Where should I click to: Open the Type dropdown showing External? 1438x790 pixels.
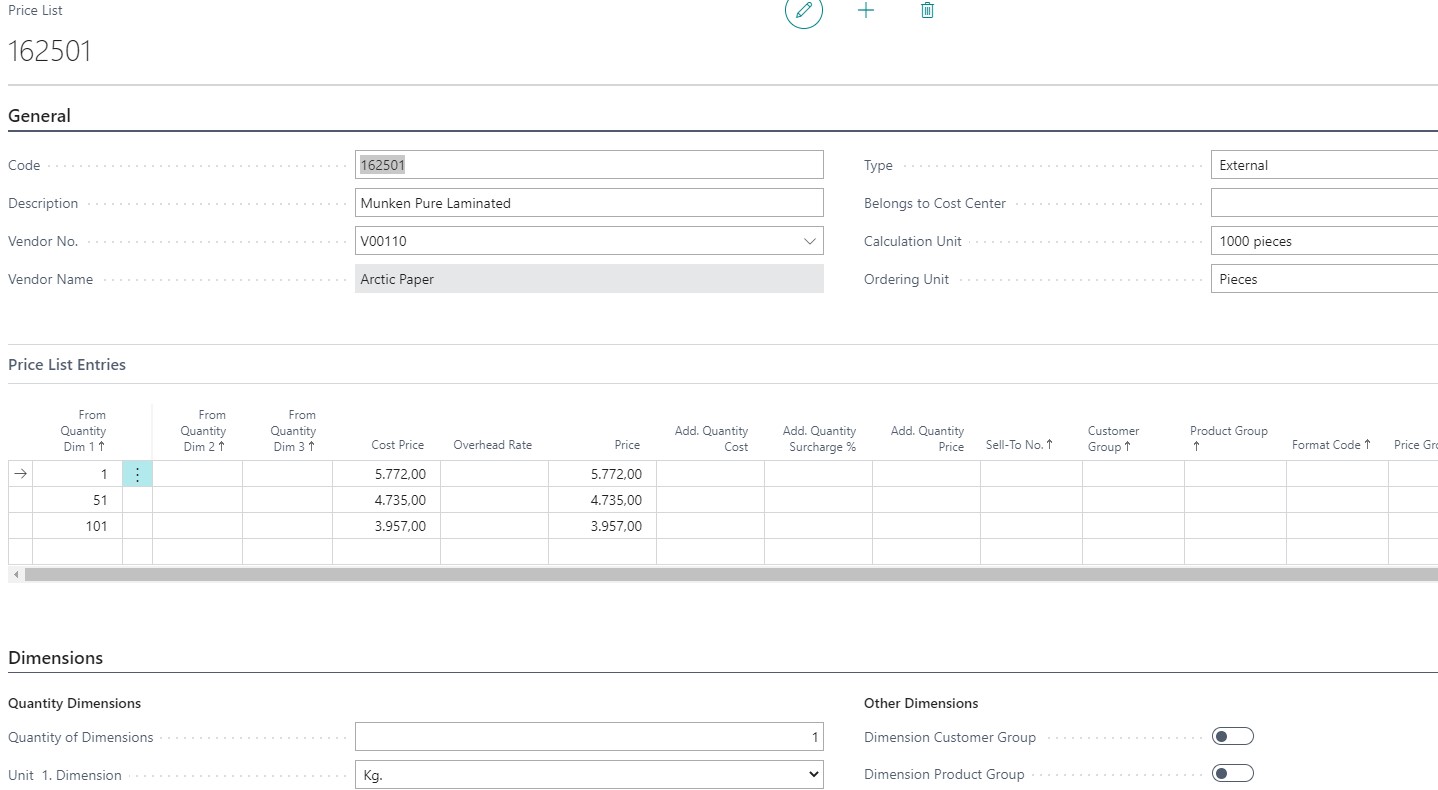point(1324,165)
